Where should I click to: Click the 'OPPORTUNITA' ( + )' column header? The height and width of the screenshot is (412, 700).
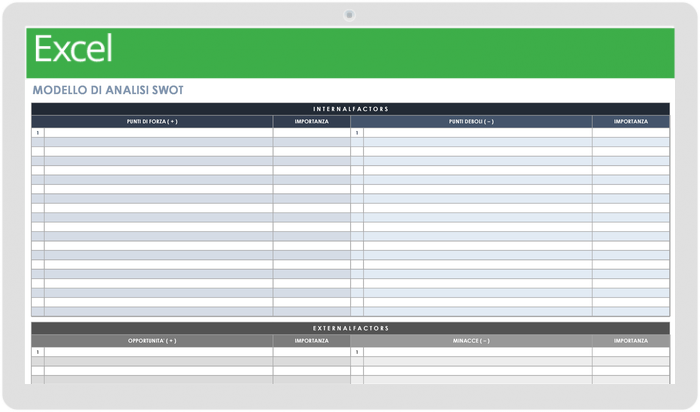point(152,341)
